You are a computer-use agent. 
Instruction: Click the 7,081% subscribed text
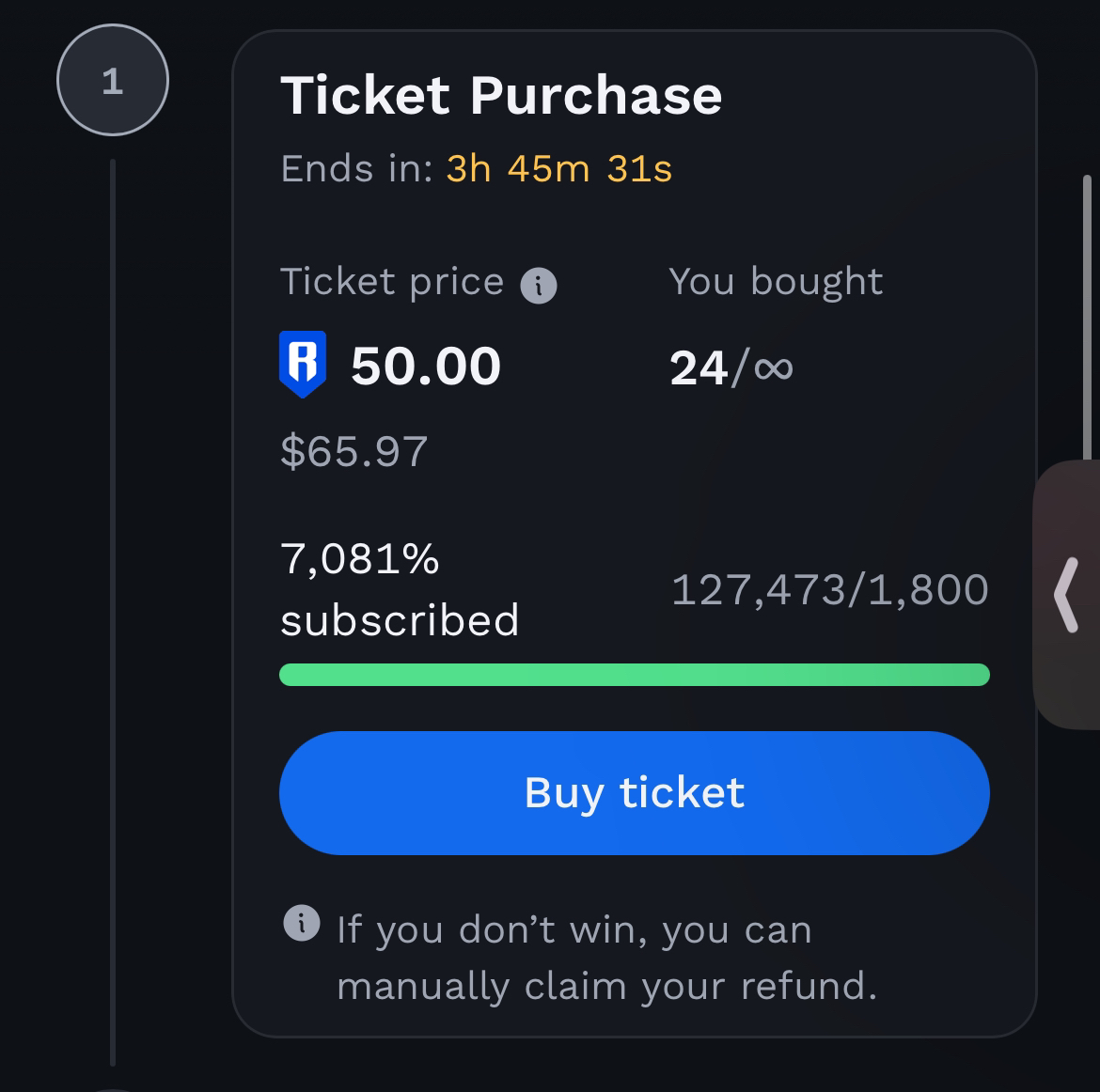[x=399, y=589]
